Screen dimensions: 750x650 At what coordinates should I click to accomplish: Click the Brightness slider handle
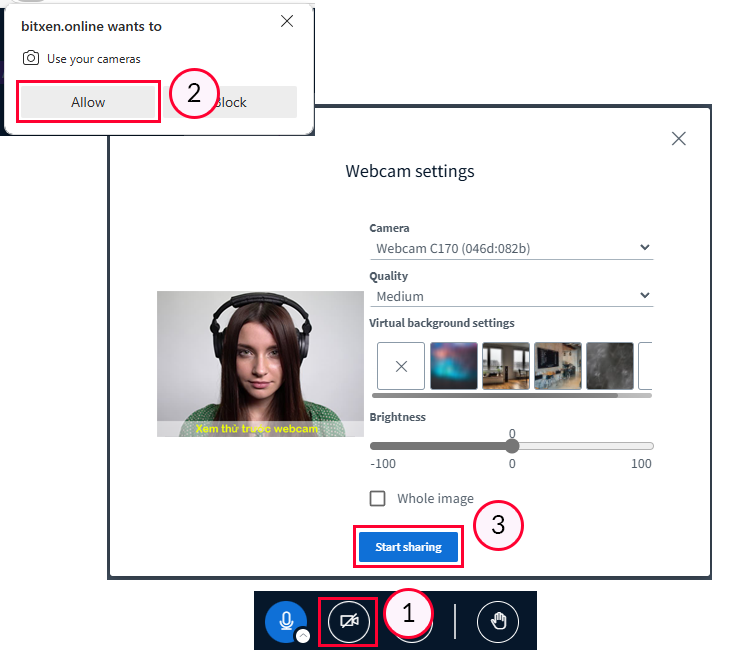click(x=512, y=446)
